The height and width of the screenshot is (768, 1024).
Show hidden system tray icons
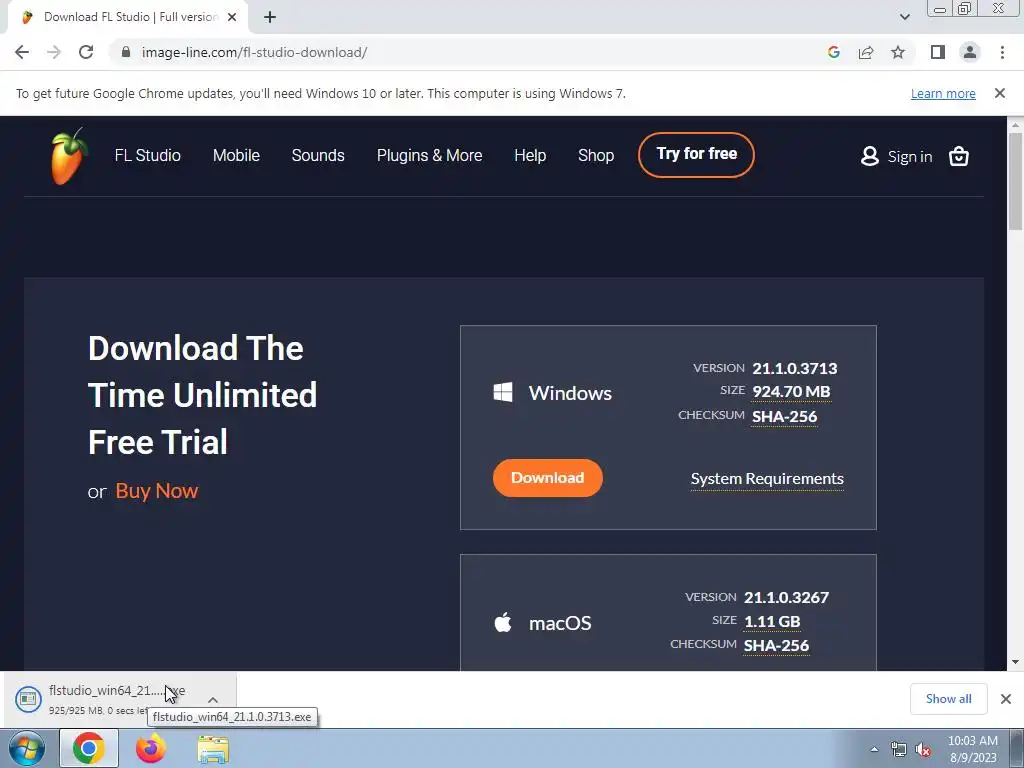click(x=874, y=749)
